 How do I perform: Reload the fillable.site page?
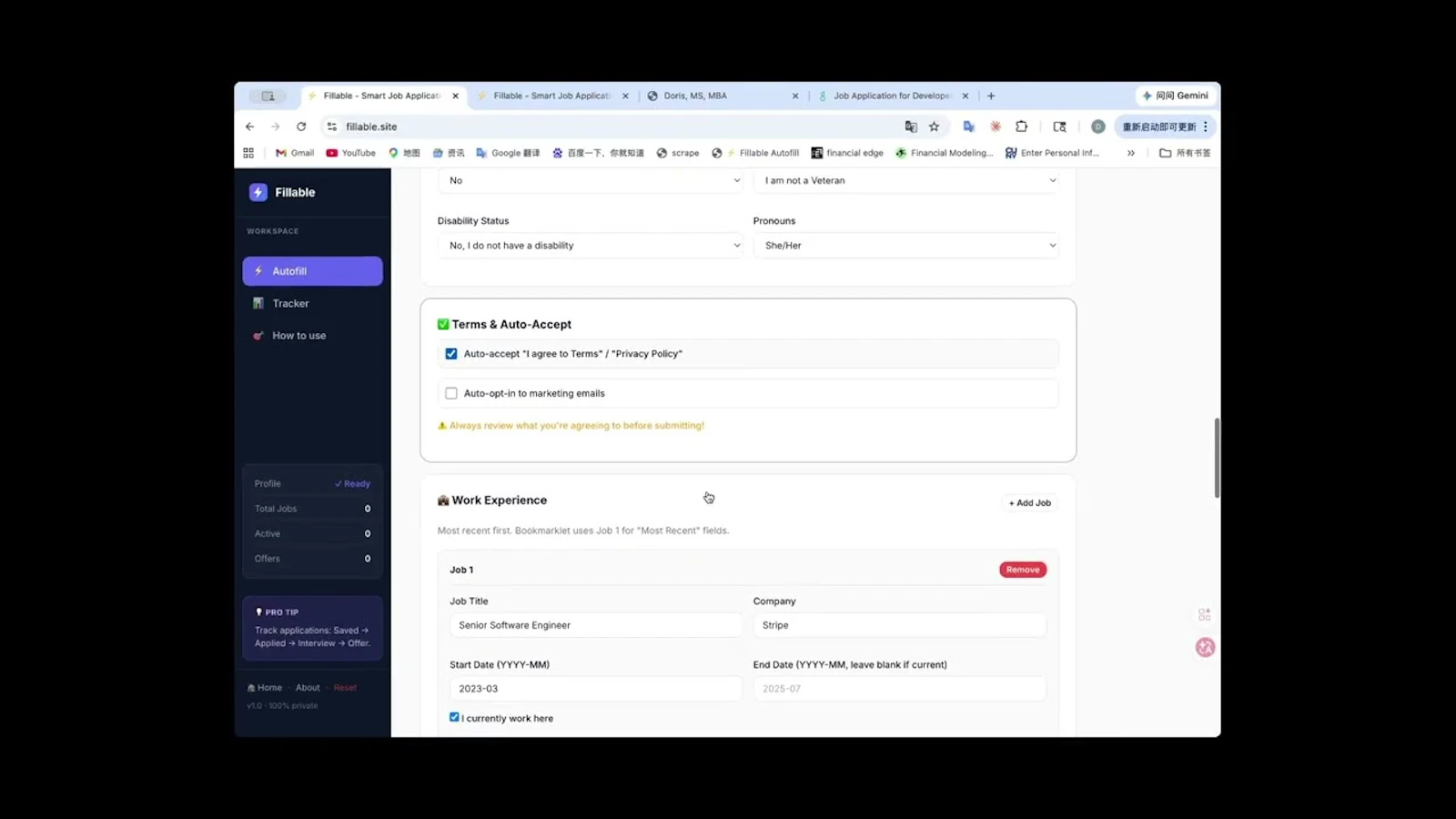(301, 126)
